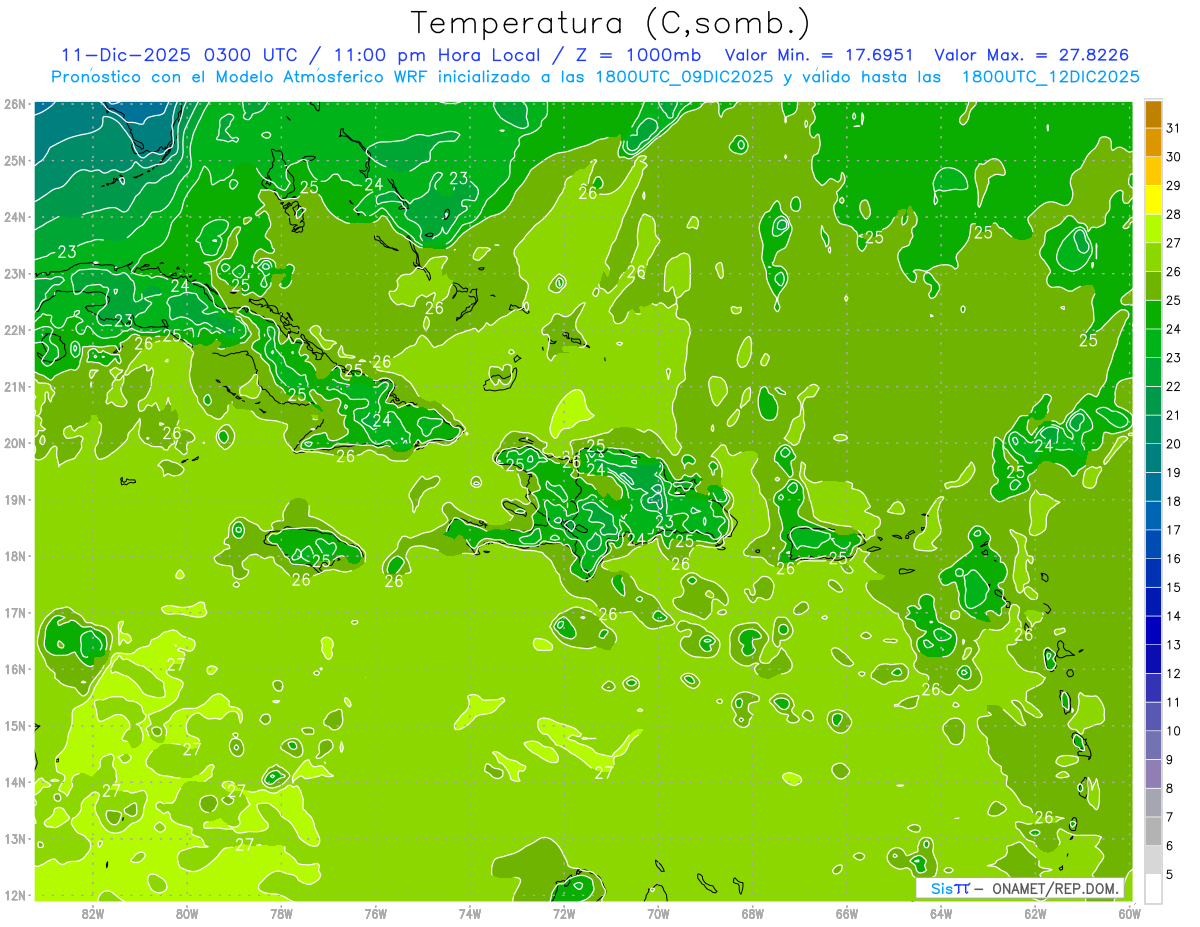
Task: Click the "72W" longitude axis label
Action: [x=564, y=914]
